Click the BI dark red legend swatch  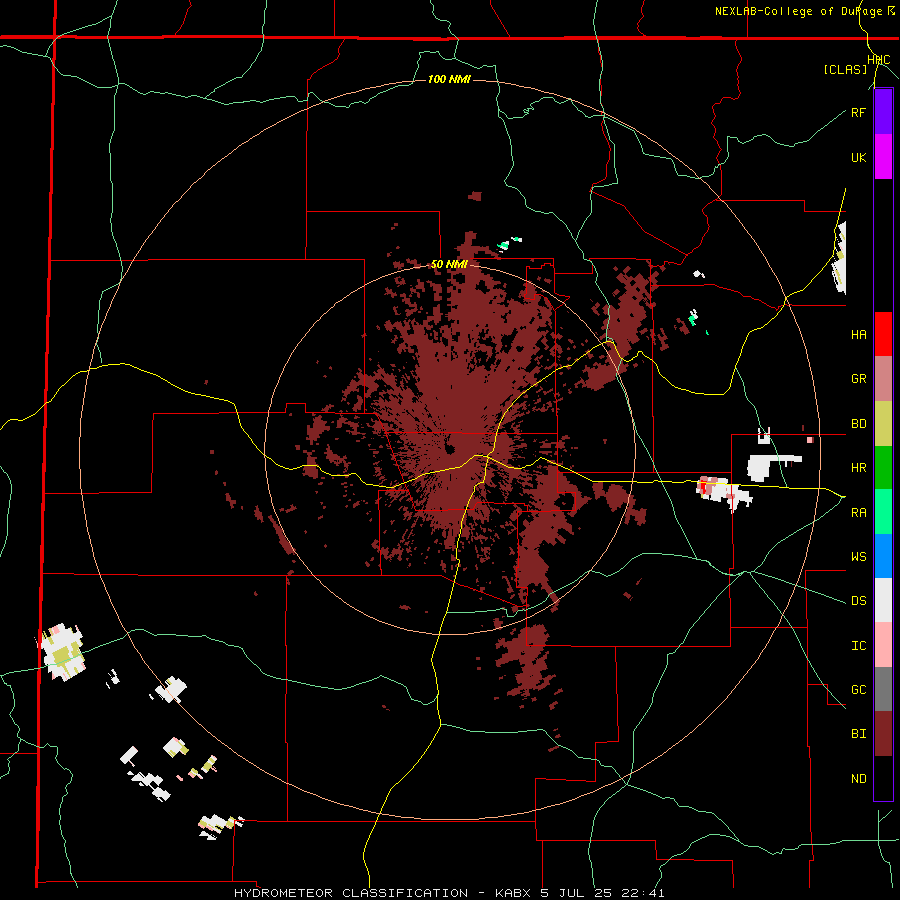point(883,734)
